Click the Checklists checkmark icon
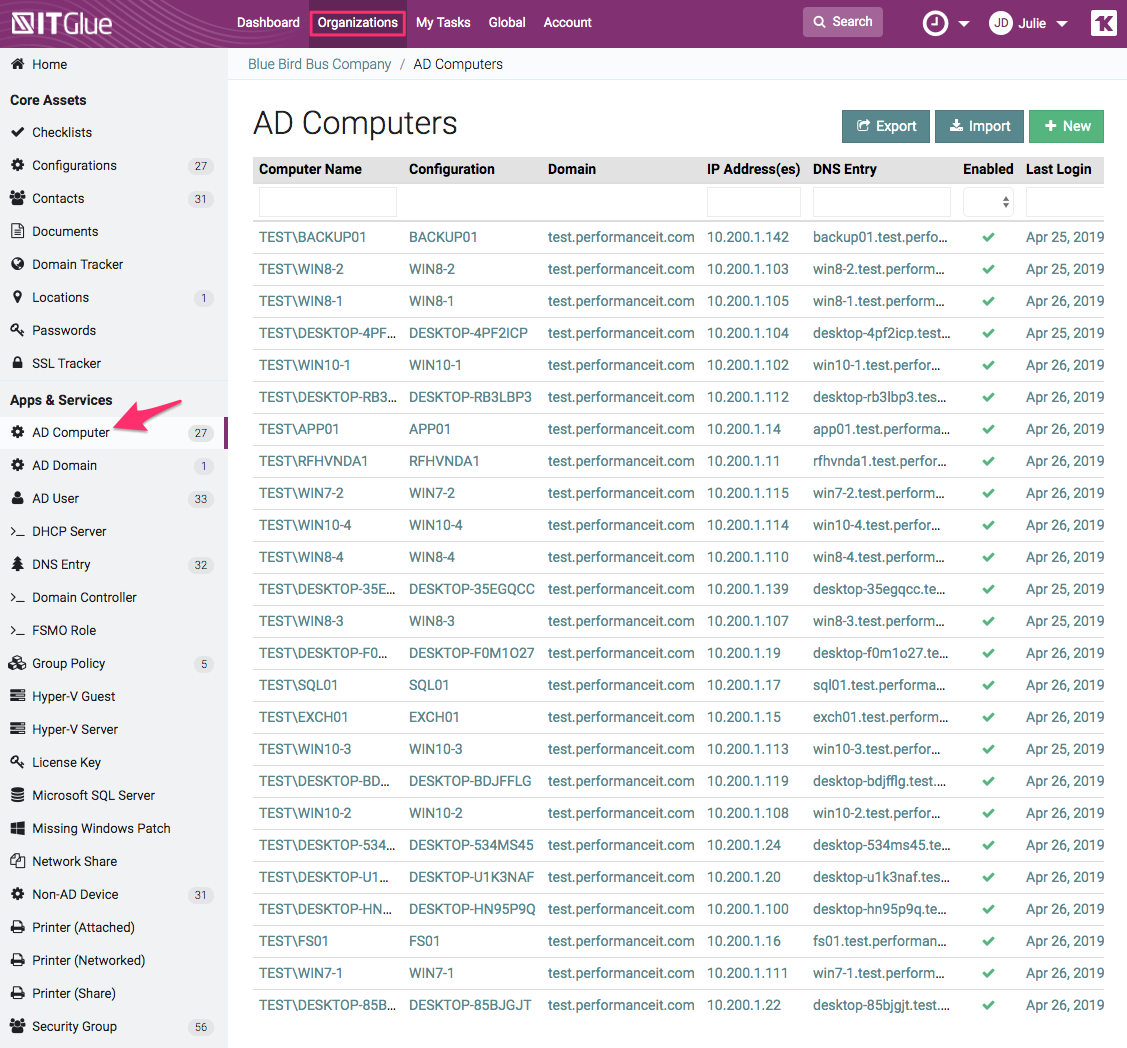Image resolution: width=1127 pixels, height=1048 pixels. [x=17, y=132]
